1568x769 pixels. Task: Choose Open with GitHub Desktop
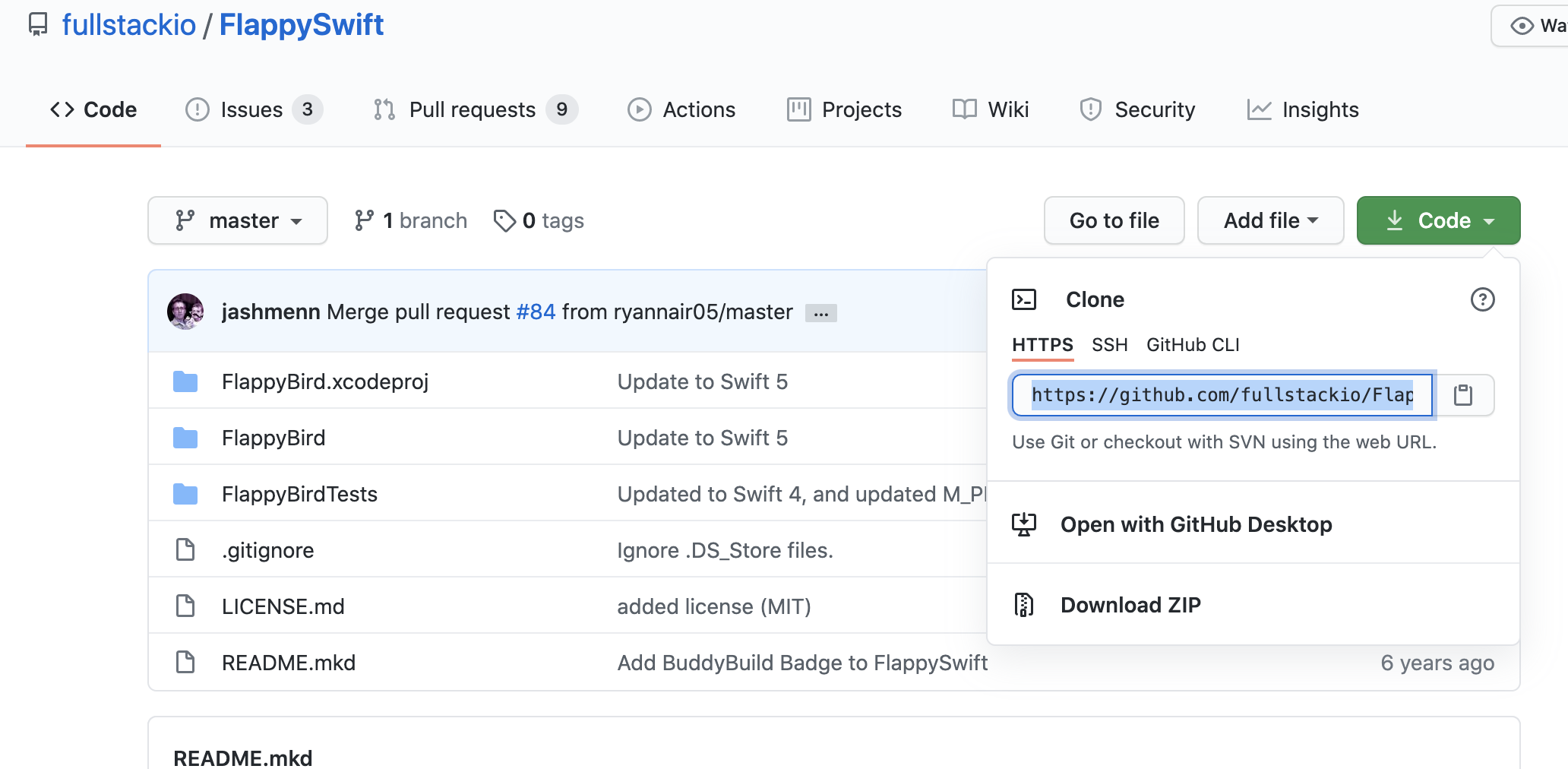click(x=1196, y=524)
